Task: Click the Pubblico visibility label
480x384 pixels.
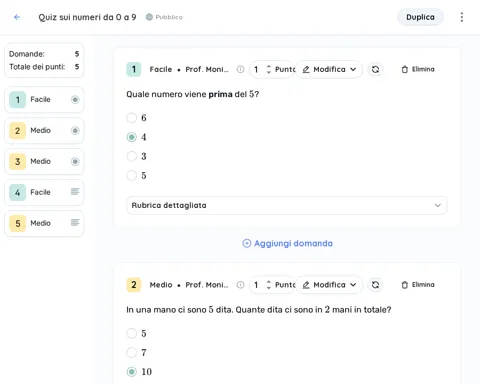Action: click(x=164, y=17)
